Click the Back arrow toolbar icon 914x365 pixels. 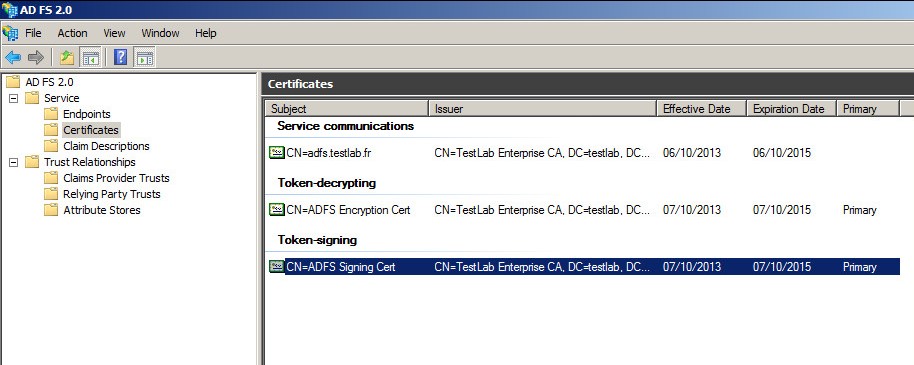(13, 57)
